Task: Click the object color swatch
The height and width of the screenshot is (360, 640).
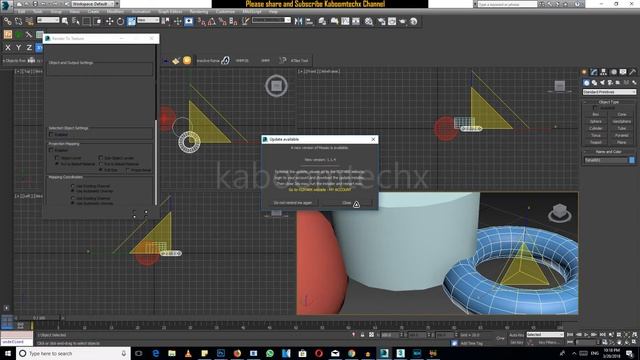Action: point(632,160)
